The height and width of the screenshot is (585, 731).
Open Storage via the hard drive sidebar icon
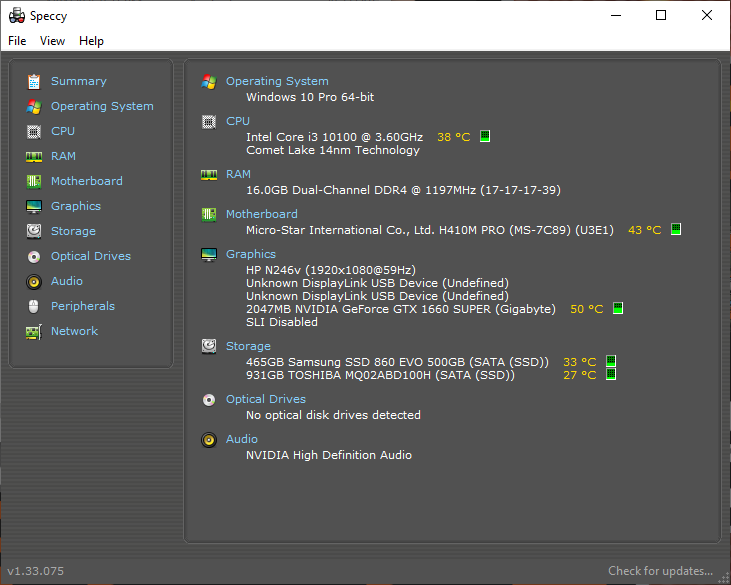pyautogui.click(x=34, y=231)
